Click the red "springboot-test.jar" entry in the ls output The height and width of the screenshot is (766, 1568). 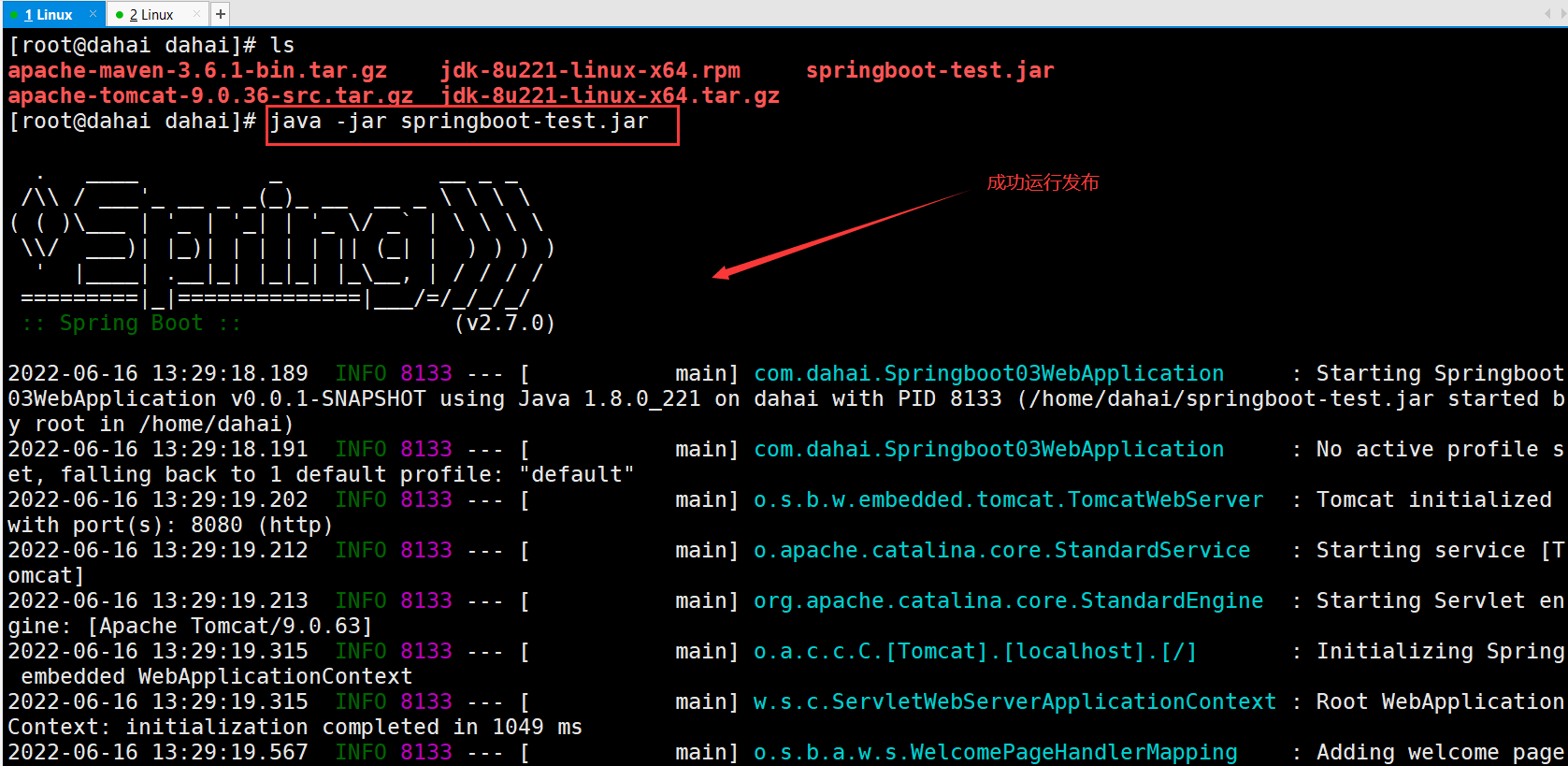pyautogui.click(x=929, y=71)
